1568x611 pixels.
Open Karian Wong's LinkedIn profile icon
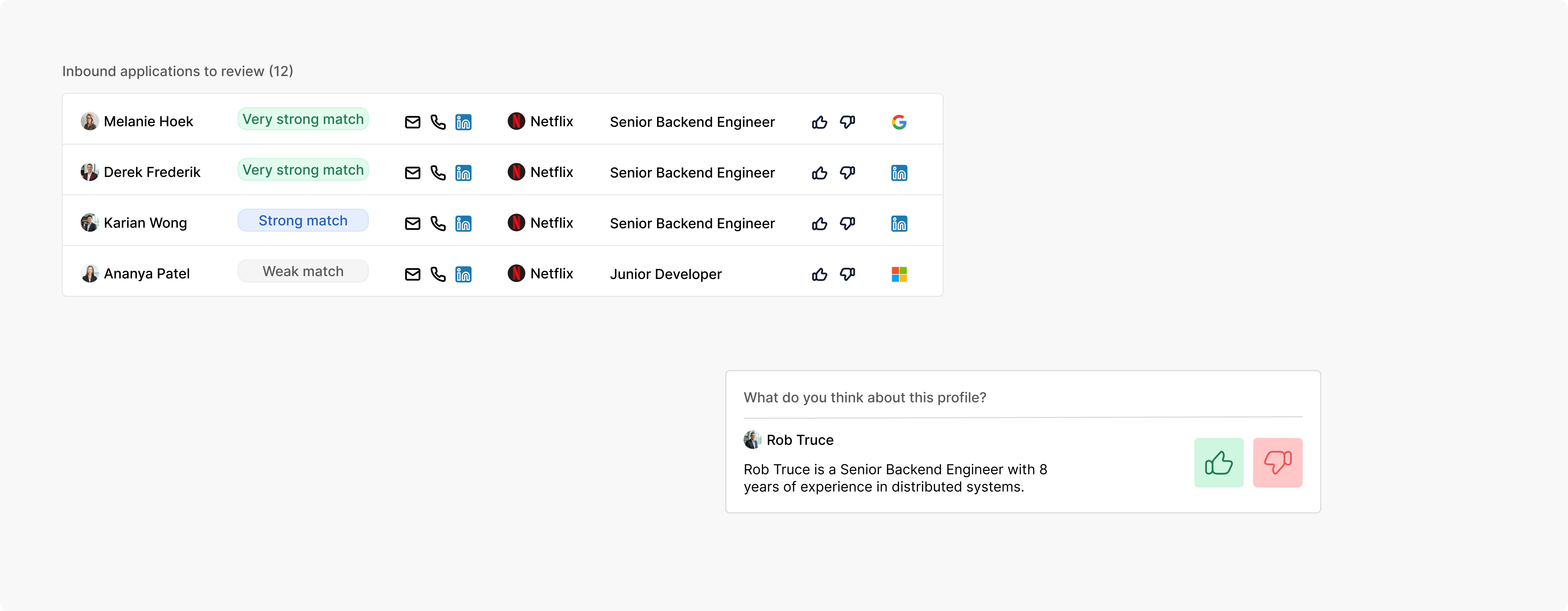point(463,223)
